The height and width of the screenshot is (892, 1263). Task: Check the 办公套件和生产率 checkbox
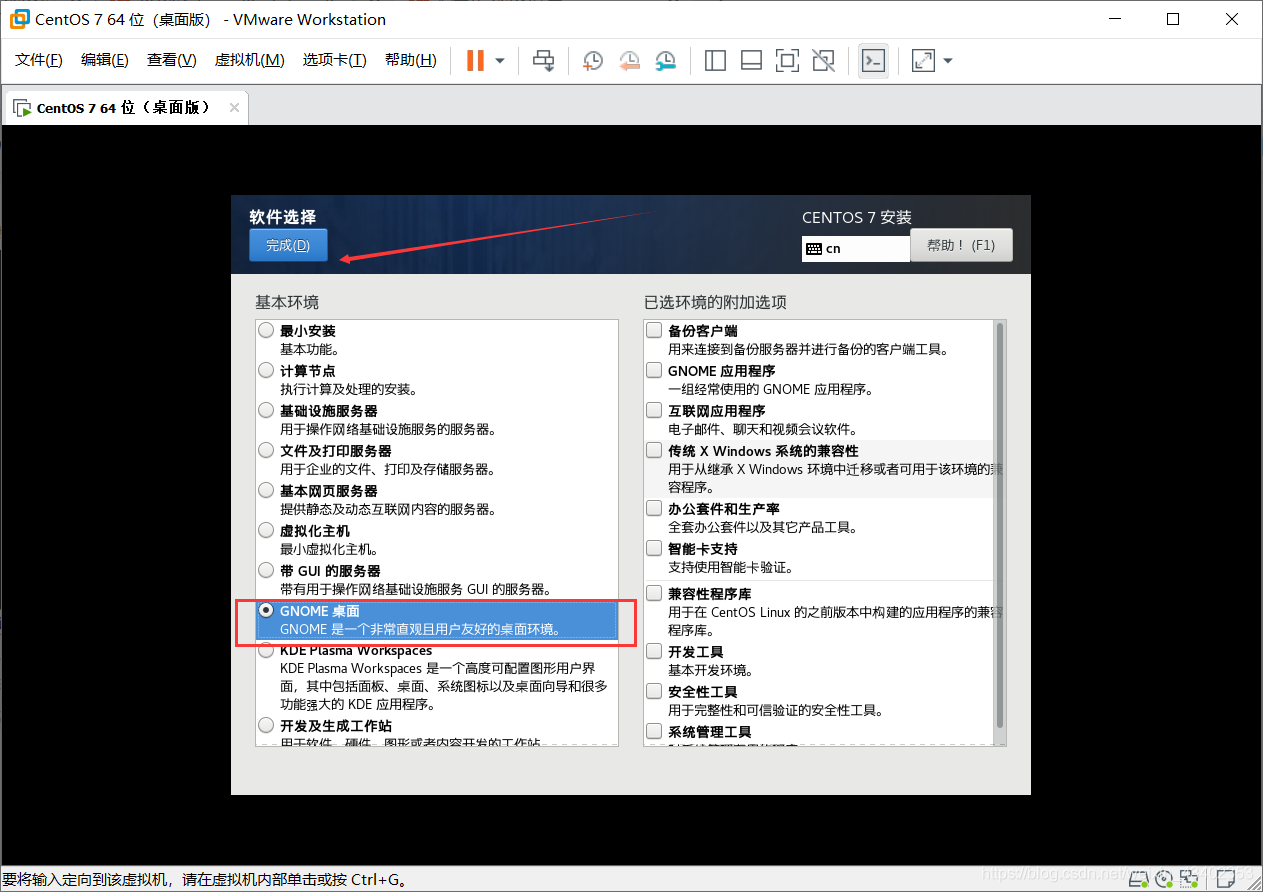tap(654, 508)
